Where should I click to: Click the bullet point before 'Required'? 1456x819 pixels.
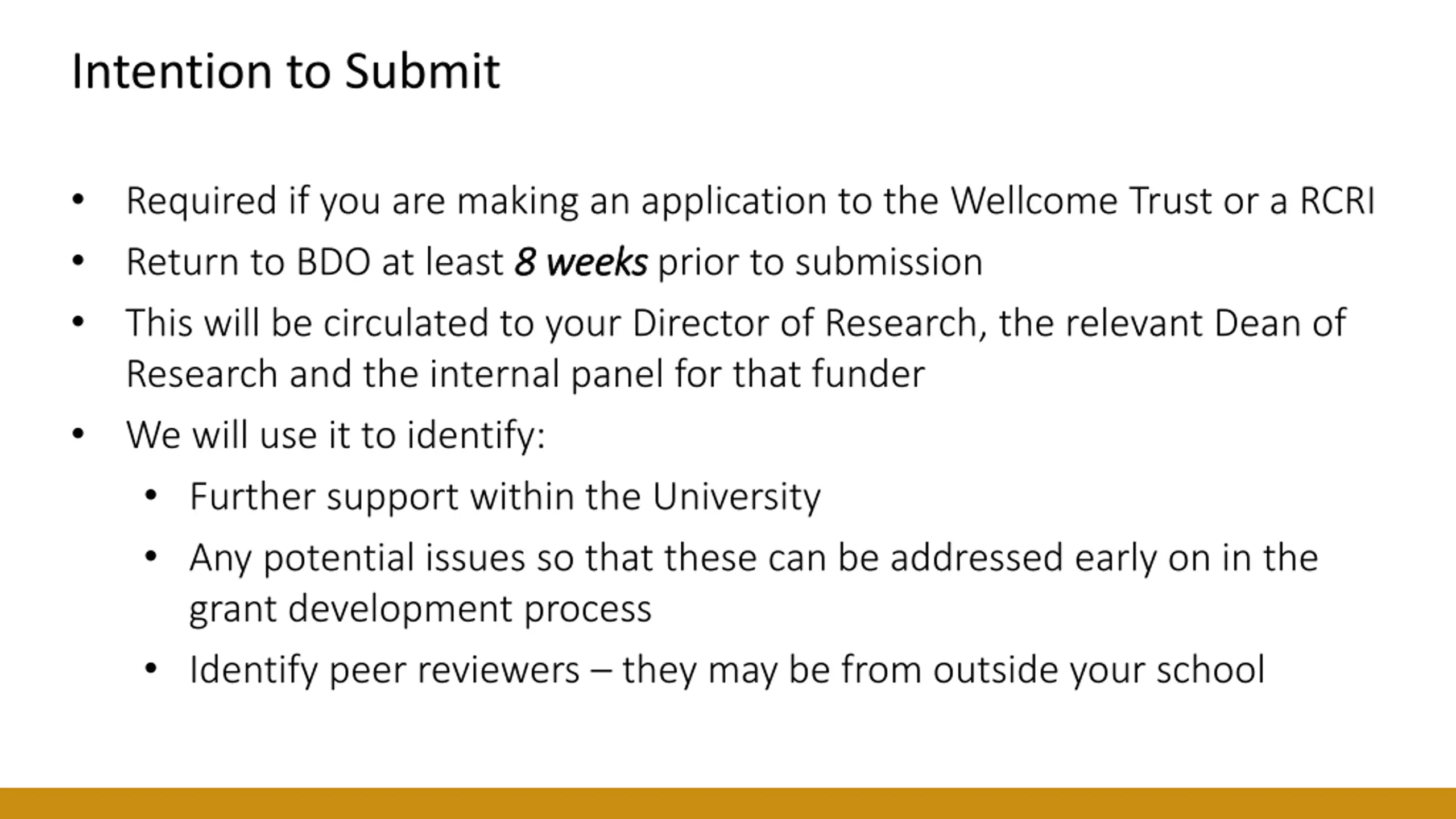click(x=78, y=200)
